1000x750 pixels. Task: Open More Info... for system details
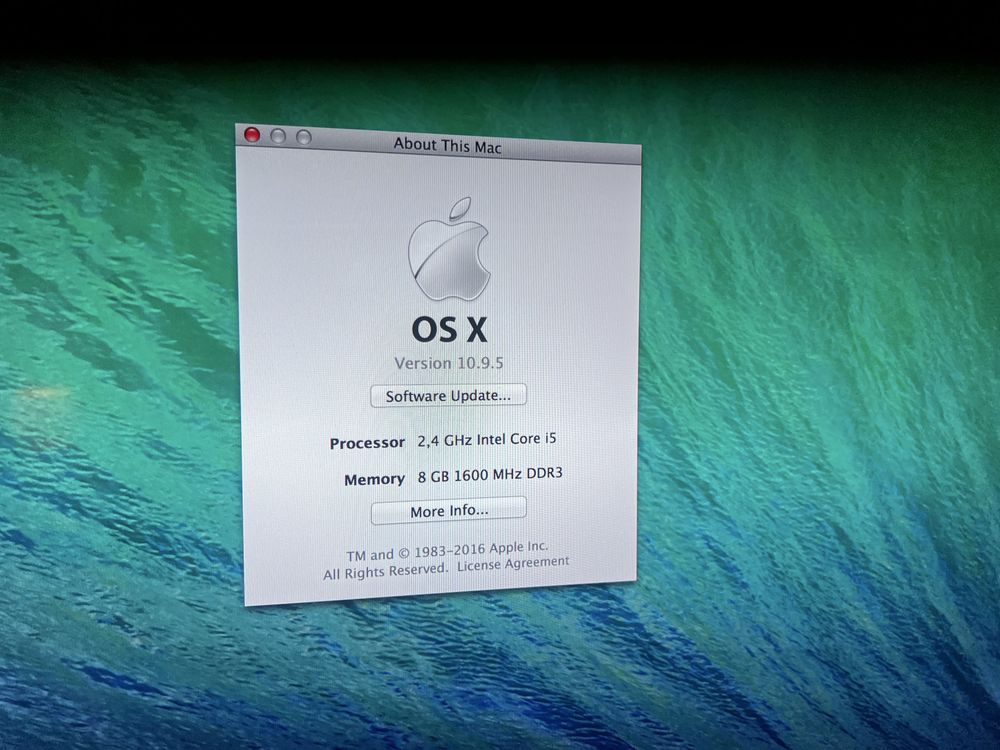pyautogui.click(x=449, y=511)
